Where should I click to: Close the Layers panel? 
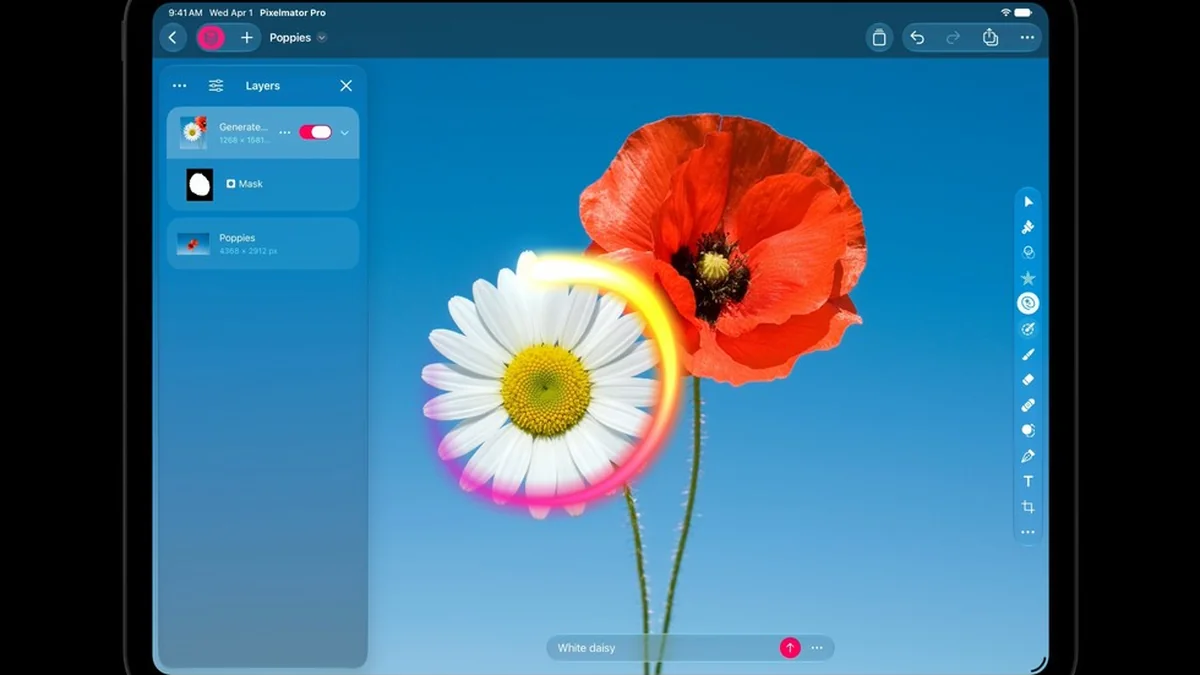[x=346, y=86]
